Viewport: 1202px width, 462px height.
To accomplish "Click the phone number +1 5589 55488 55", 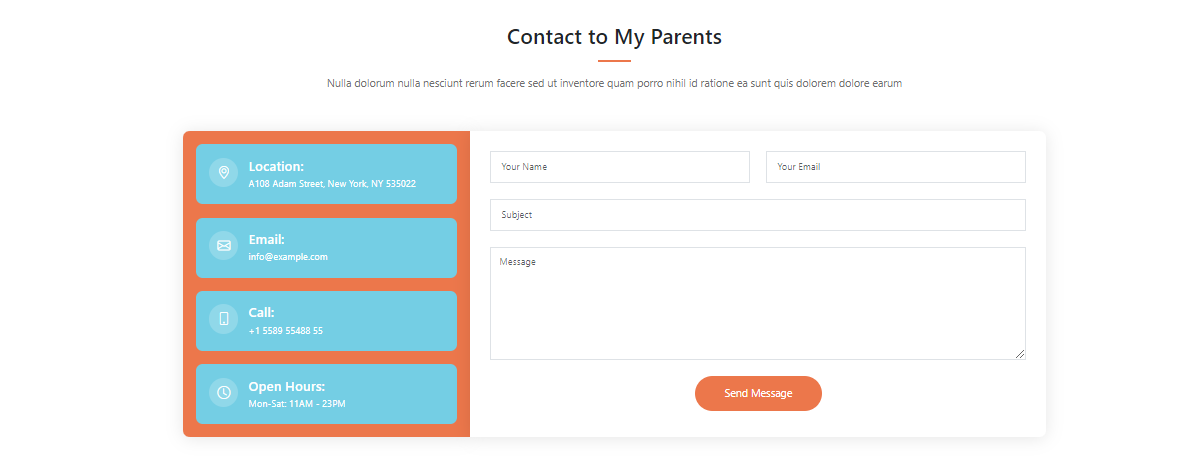I will coord(286,331).
